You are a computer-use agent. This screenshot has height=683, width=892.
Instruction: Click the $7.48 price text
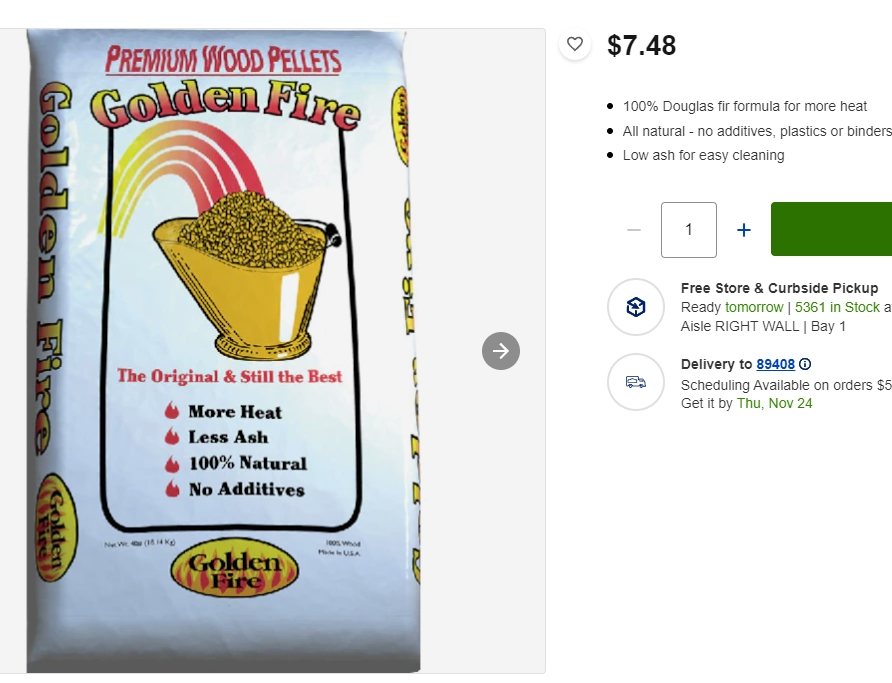click(641, 45)
